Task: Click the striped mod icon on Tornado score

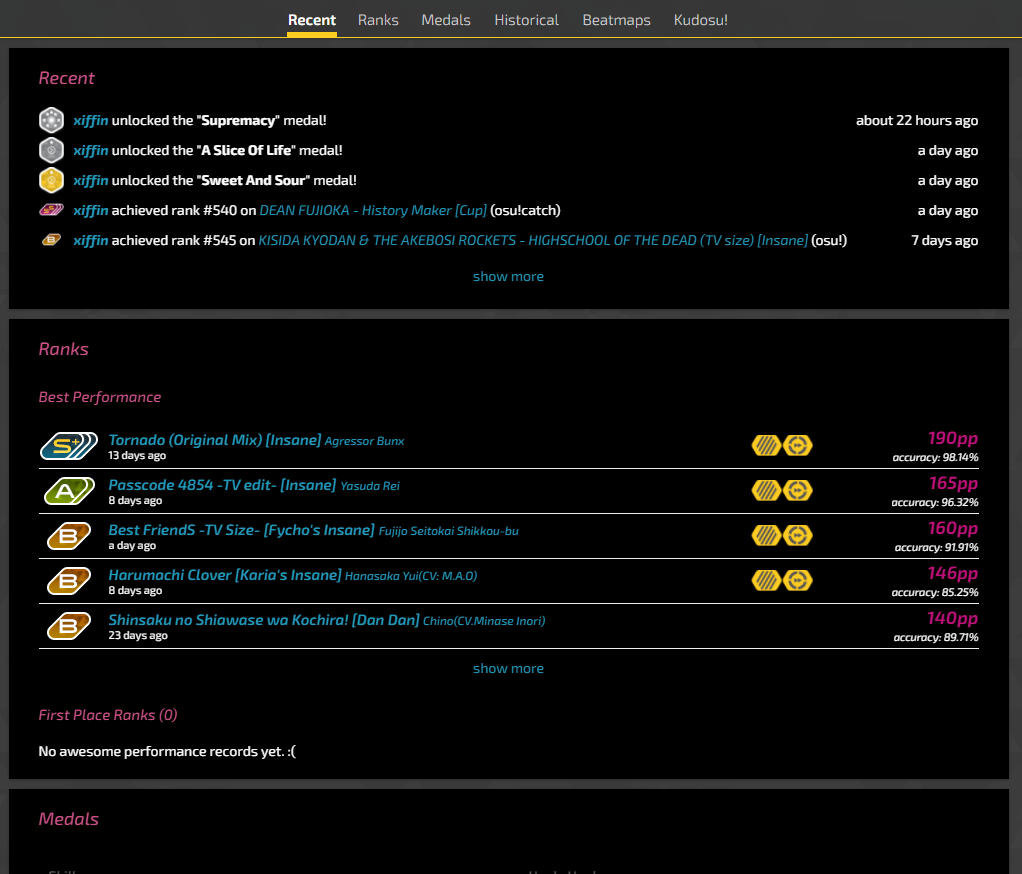Action: click(x=766, y=446)
